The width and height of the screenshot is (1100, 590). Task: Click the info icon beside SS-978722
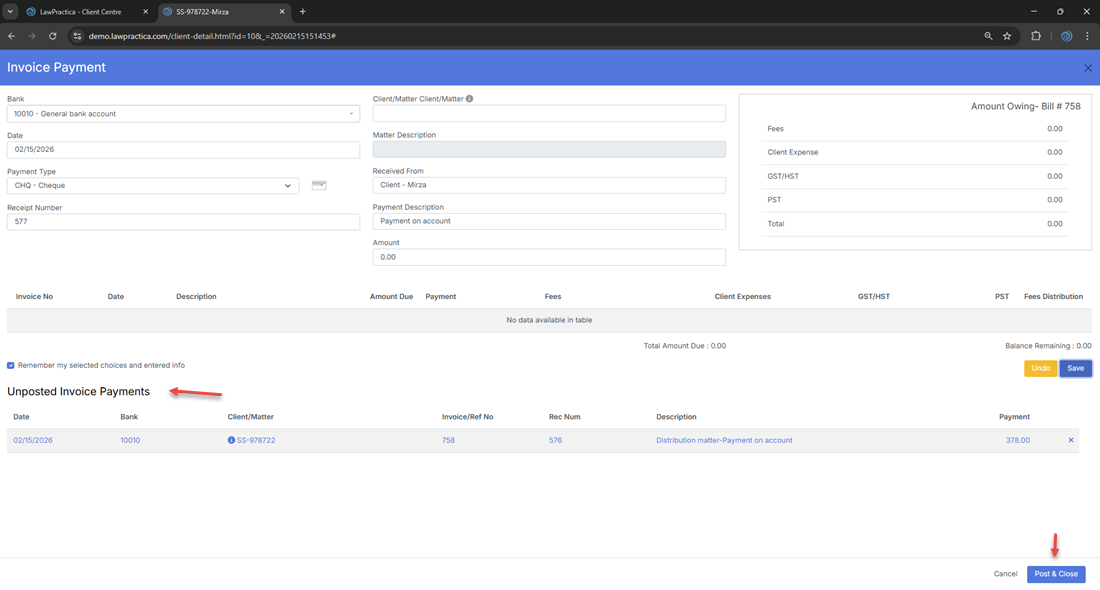(x=231, y=440)
